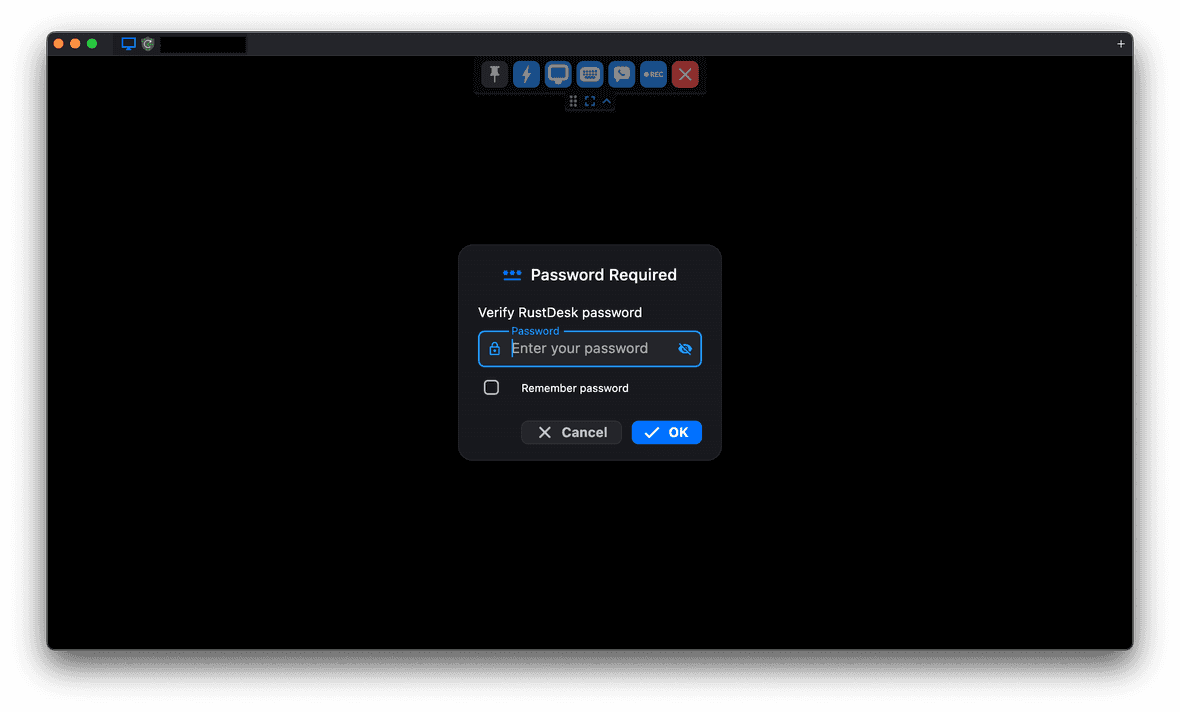The height and width of the screenshot is (712, 1180).
Task: Open the chat and voice call panel
Action: click(x=621, y=74)
